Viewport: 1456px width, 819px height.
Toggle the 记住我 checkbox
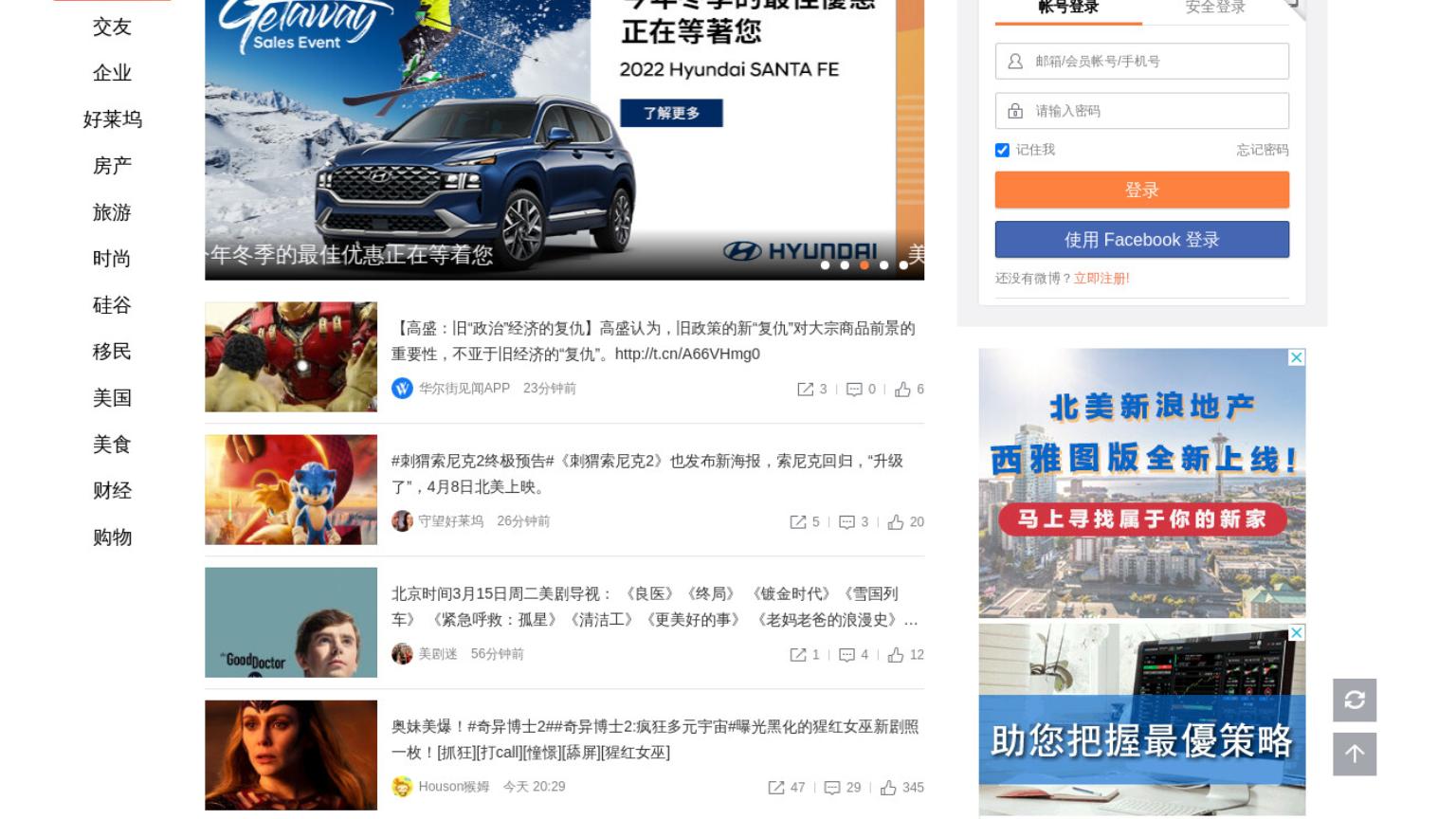(1002, 150)
